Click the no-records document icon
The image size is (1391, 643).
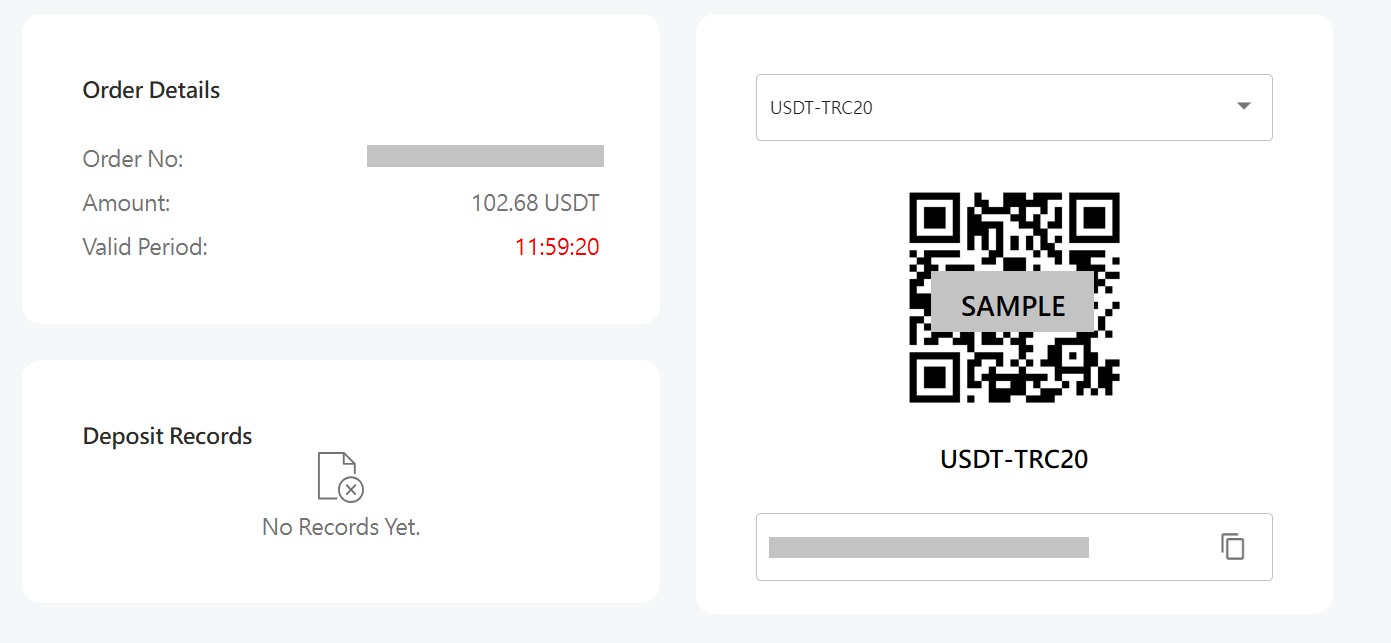click(x=340, y=476)
